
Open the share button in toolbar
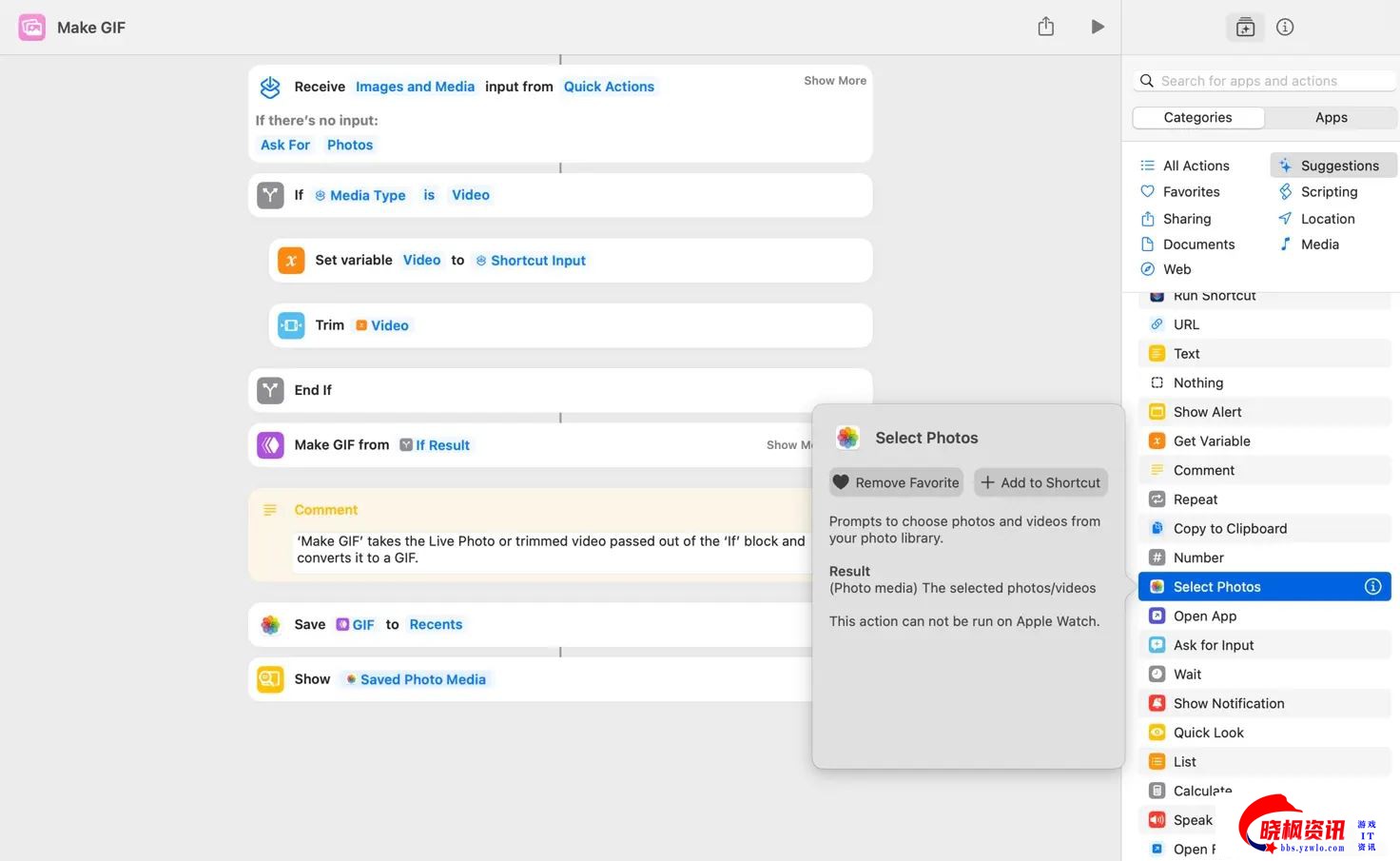[x=1046, y=27]
